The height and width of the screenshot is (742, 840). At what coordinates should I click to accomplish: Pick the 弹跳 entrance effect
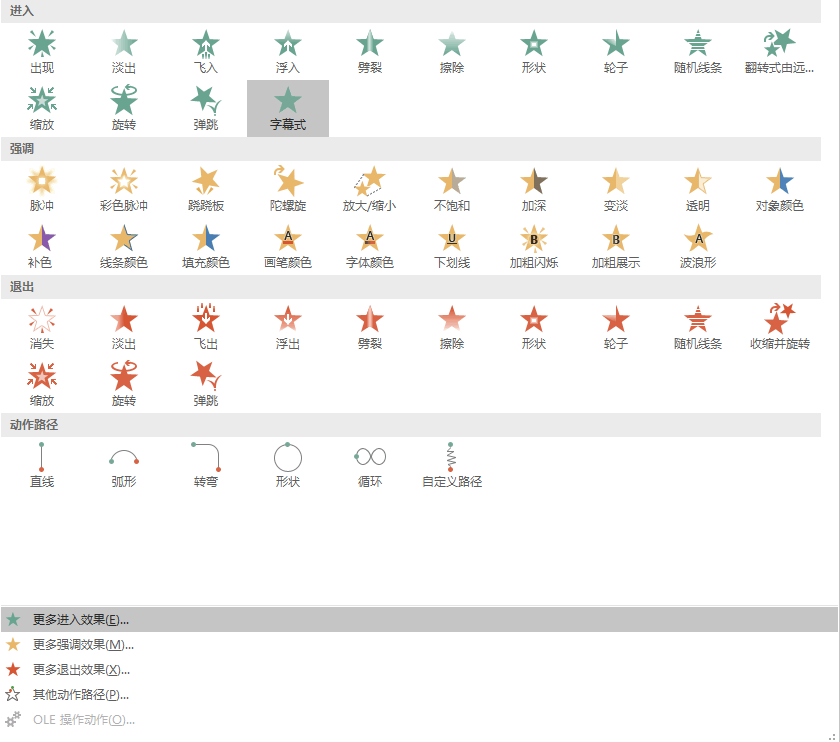206,109
